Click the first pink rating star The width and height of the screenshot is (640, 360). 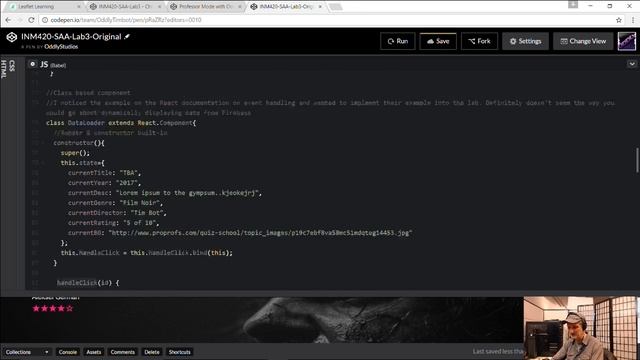coord(36,309)
